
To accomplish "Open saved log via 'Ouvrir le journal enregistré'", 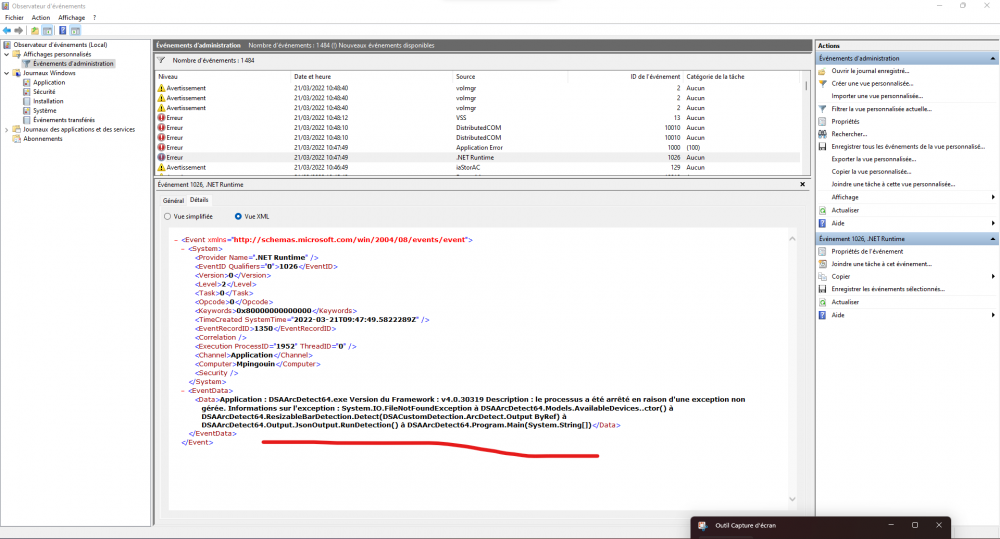I will [x=870, y=71].
